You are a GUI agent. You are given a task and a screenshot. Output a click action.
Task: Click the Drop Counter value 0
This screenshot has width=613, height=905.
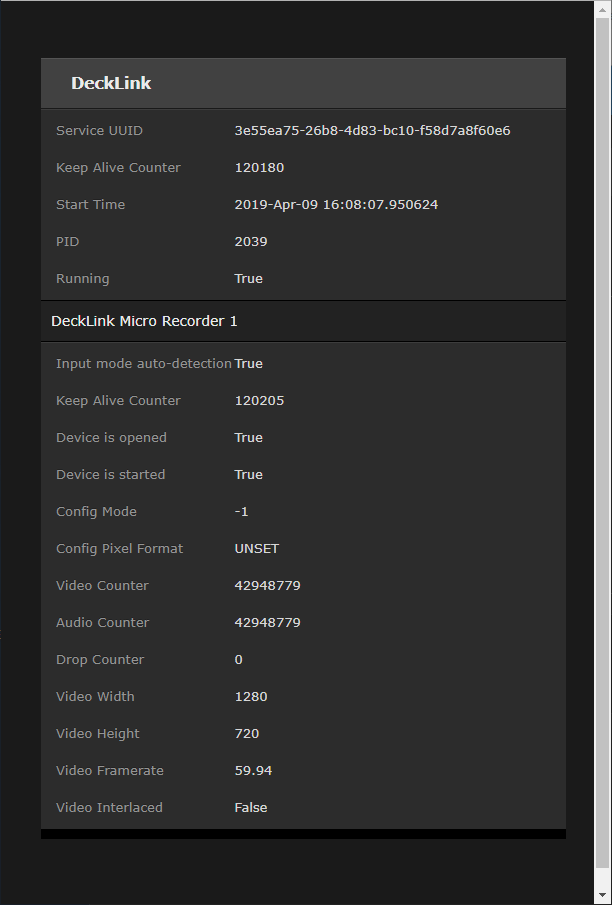[239, 660]
